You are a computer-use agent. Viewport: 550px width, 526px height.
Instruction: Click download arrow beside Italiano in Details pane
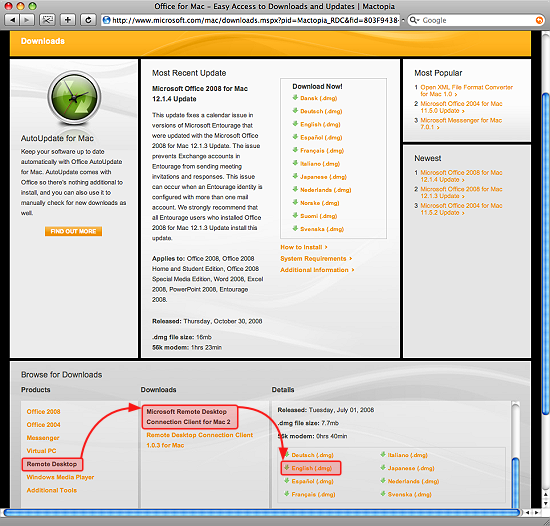tap(383, 454)
